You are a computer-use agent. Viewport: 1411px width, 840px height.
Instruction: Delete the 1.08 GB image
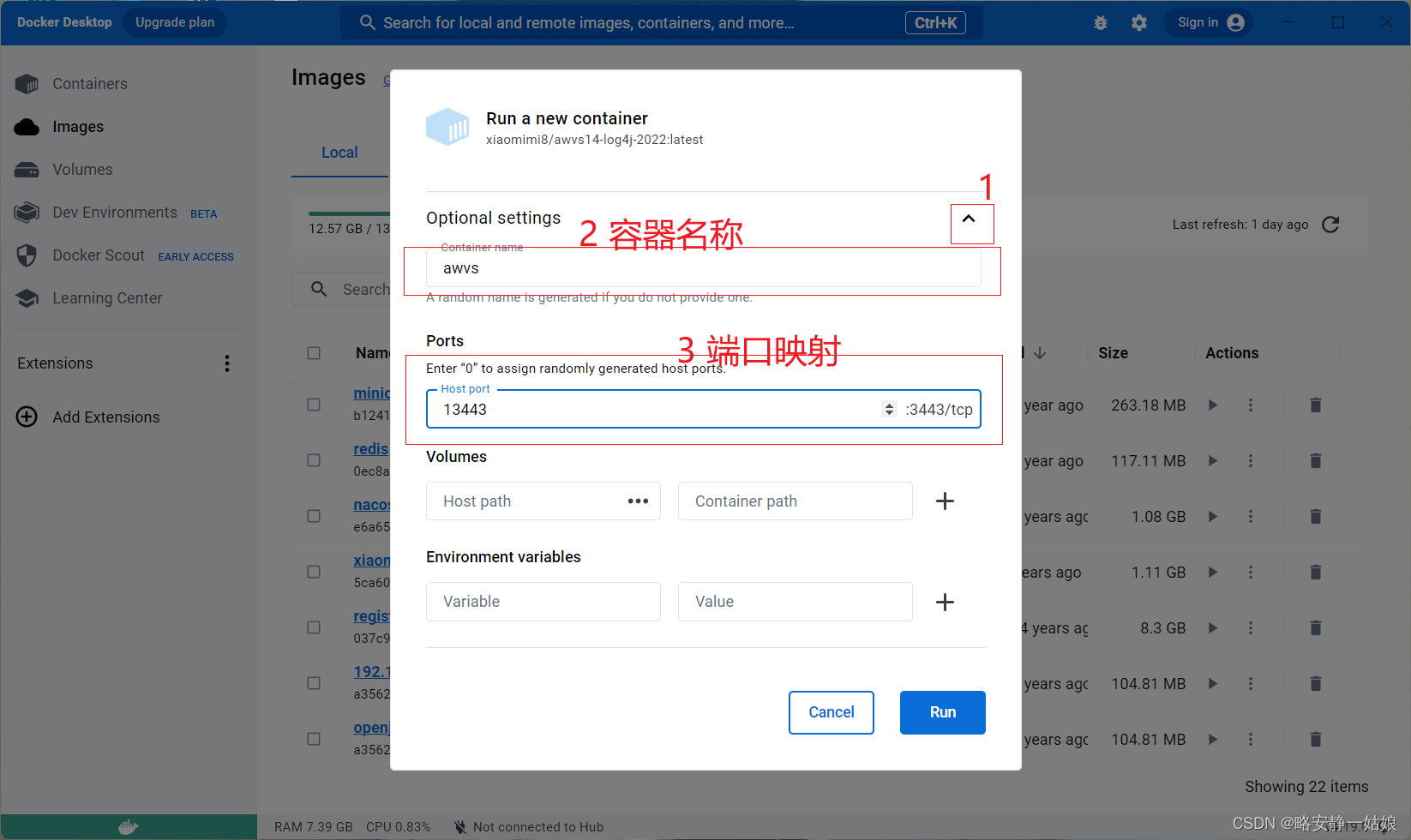point(1316,516)
